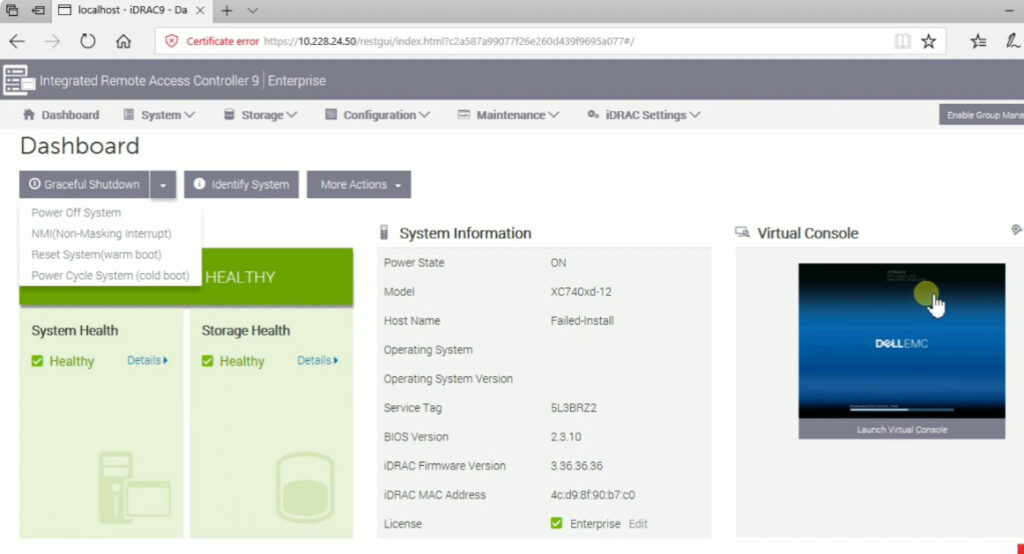Click the browser refresh icon
This screenshot has height=554, width=1024.
(88, 41)
